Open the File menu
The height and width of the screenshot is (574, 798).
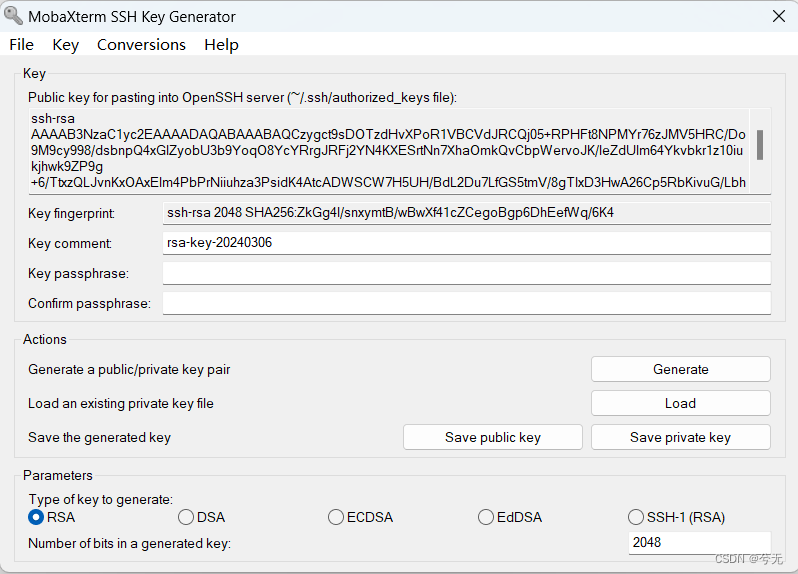[x=21, y=45]
